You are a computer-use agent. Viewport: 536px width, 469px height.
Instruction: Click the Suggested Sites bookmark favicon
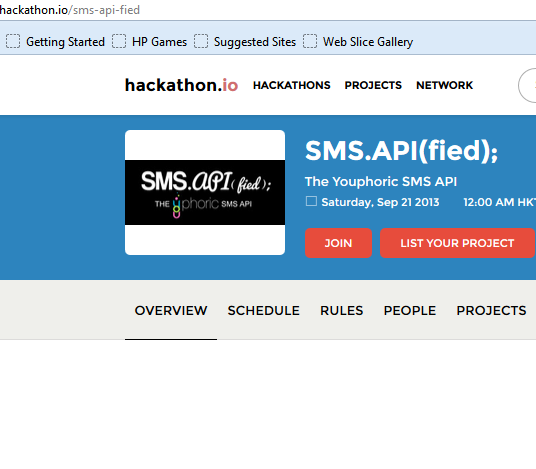click(201, 41)
